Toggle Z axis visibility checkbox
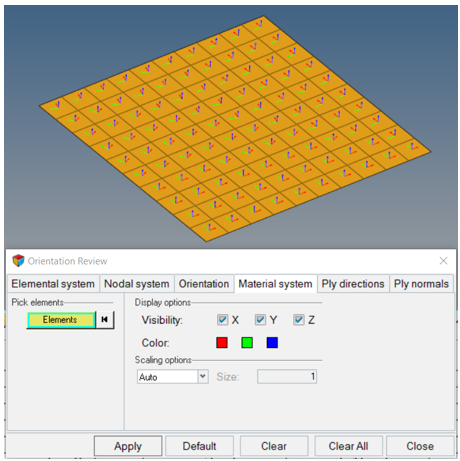This screenshot has height=461, width=460. pos(299,320)
